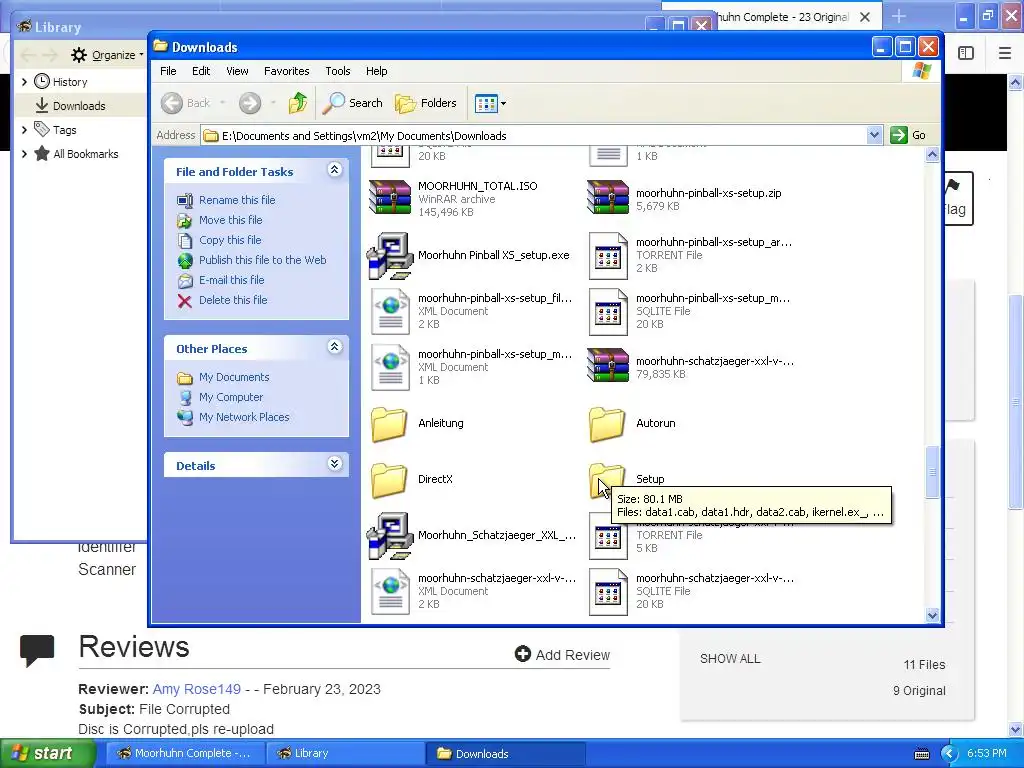Open My Network Places link
The width and height of the screenshot is (1024, 768).
click(244, 417)
